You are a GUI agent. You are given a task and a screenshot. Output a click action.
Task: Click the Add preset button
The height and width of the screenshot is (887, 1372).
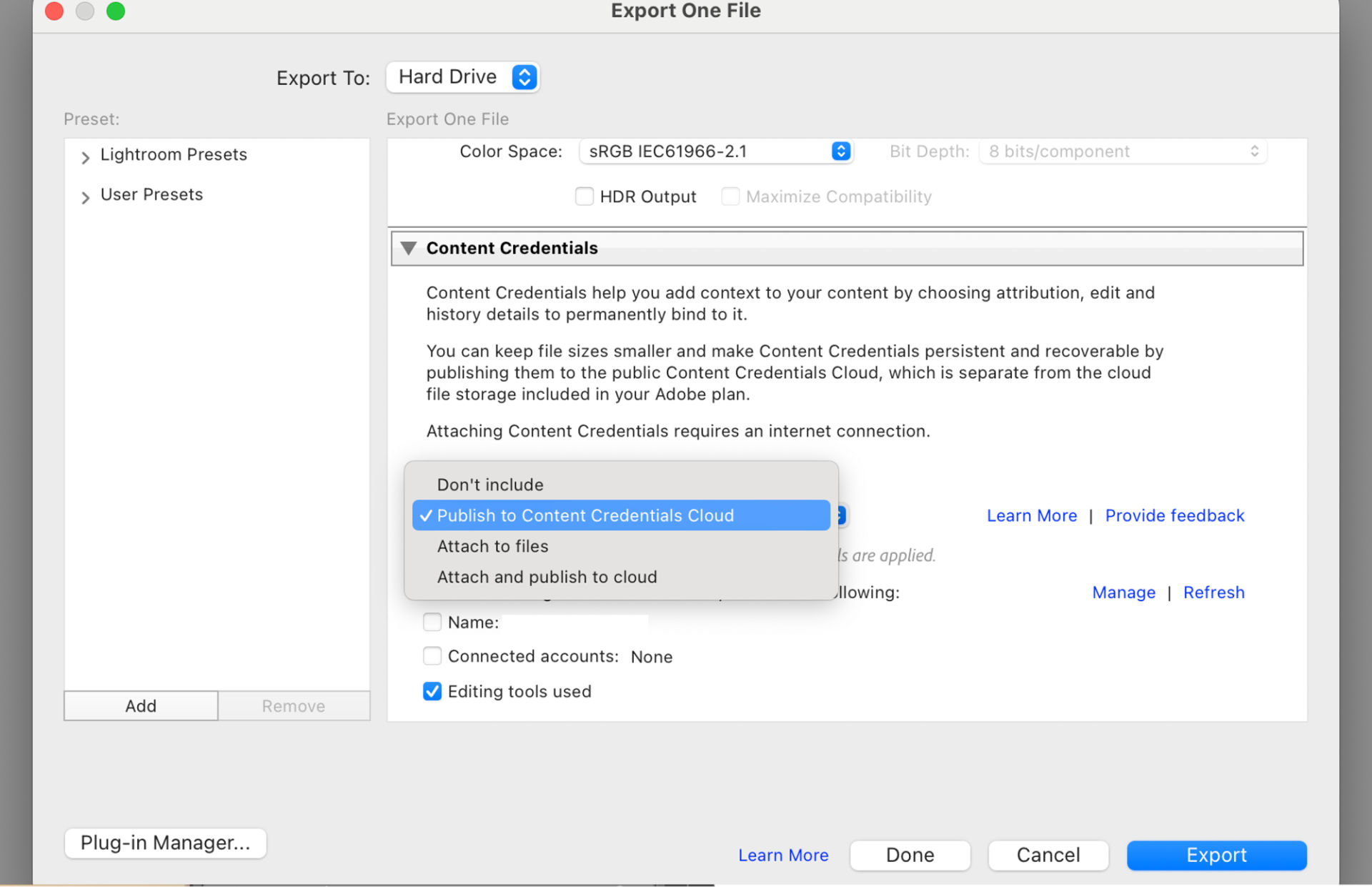tap(141, 706)
